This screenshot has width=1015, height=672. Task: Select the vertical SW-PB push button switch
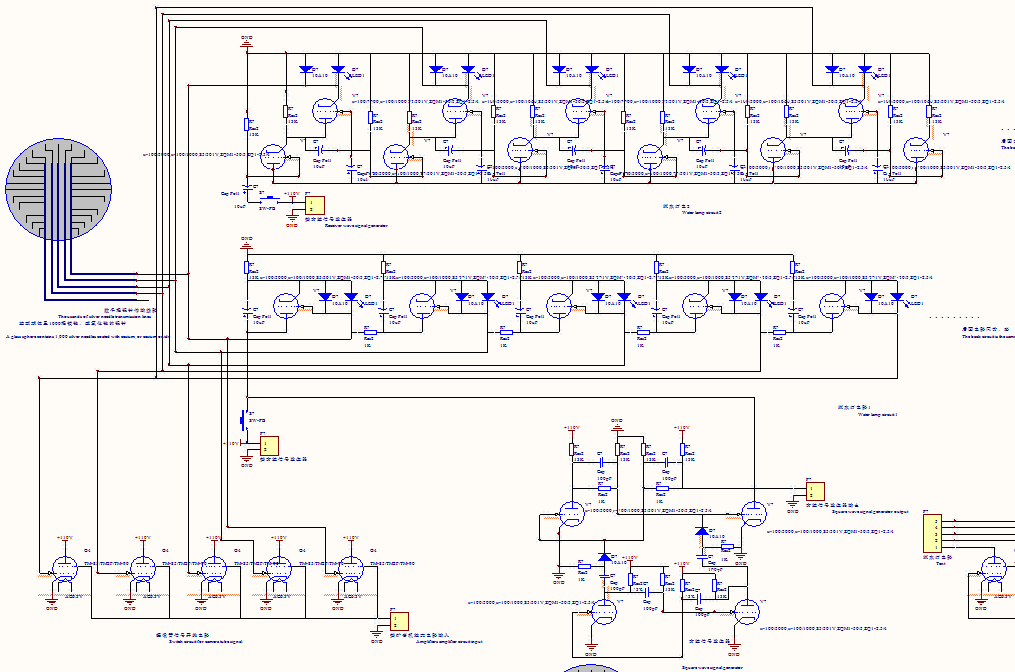click(x=243, y=420)
